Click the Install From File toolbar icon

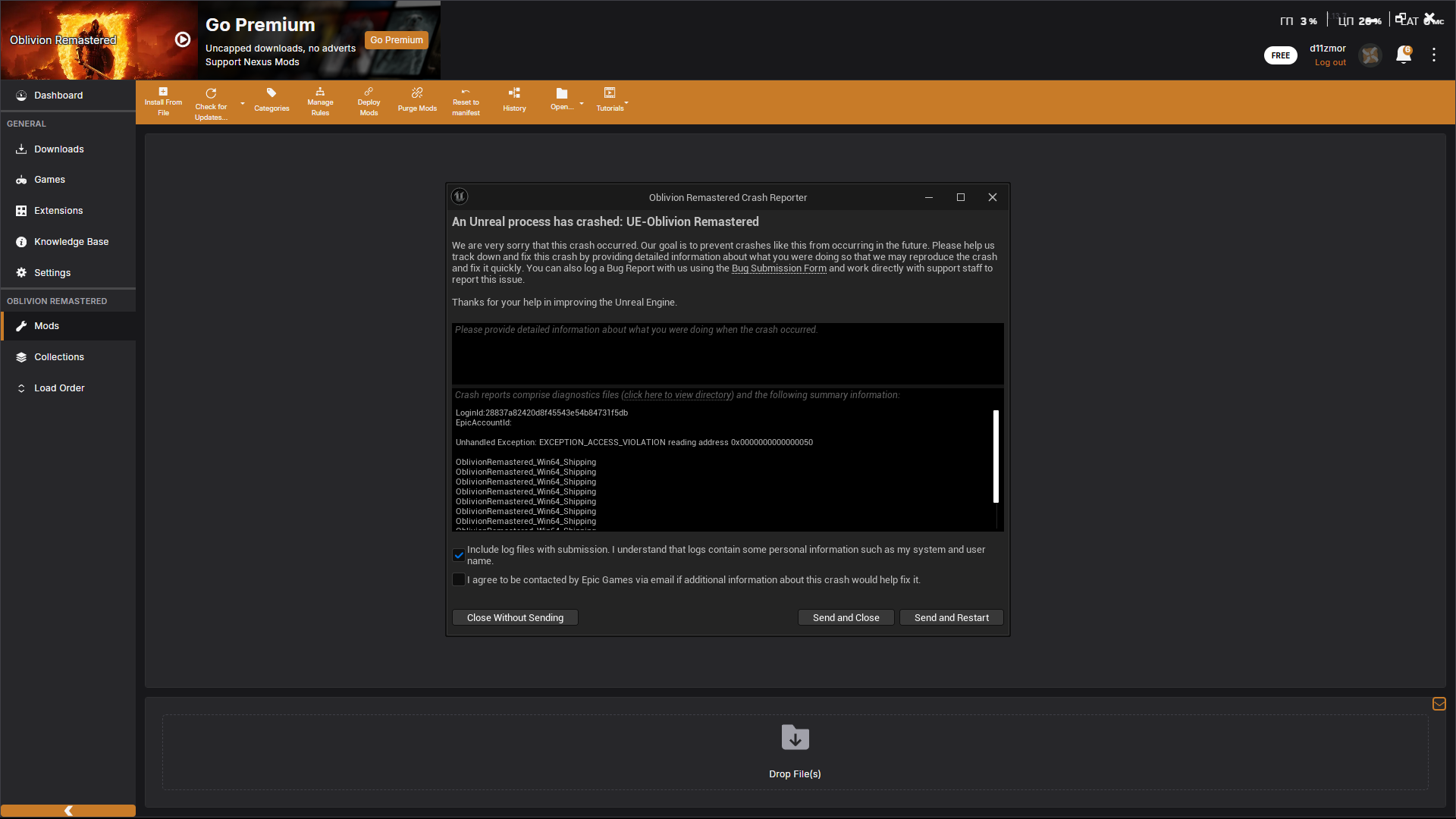click(x=163, y=92)
